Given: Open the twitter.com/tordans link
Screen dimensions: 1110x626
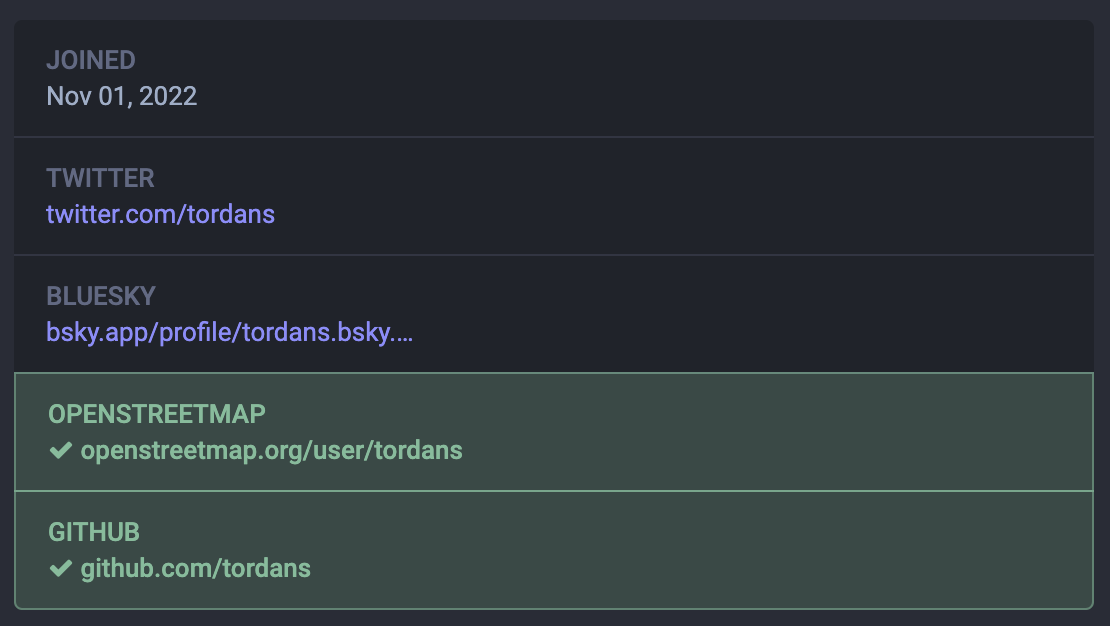Looking at the screenshot, I should [160, 214].
